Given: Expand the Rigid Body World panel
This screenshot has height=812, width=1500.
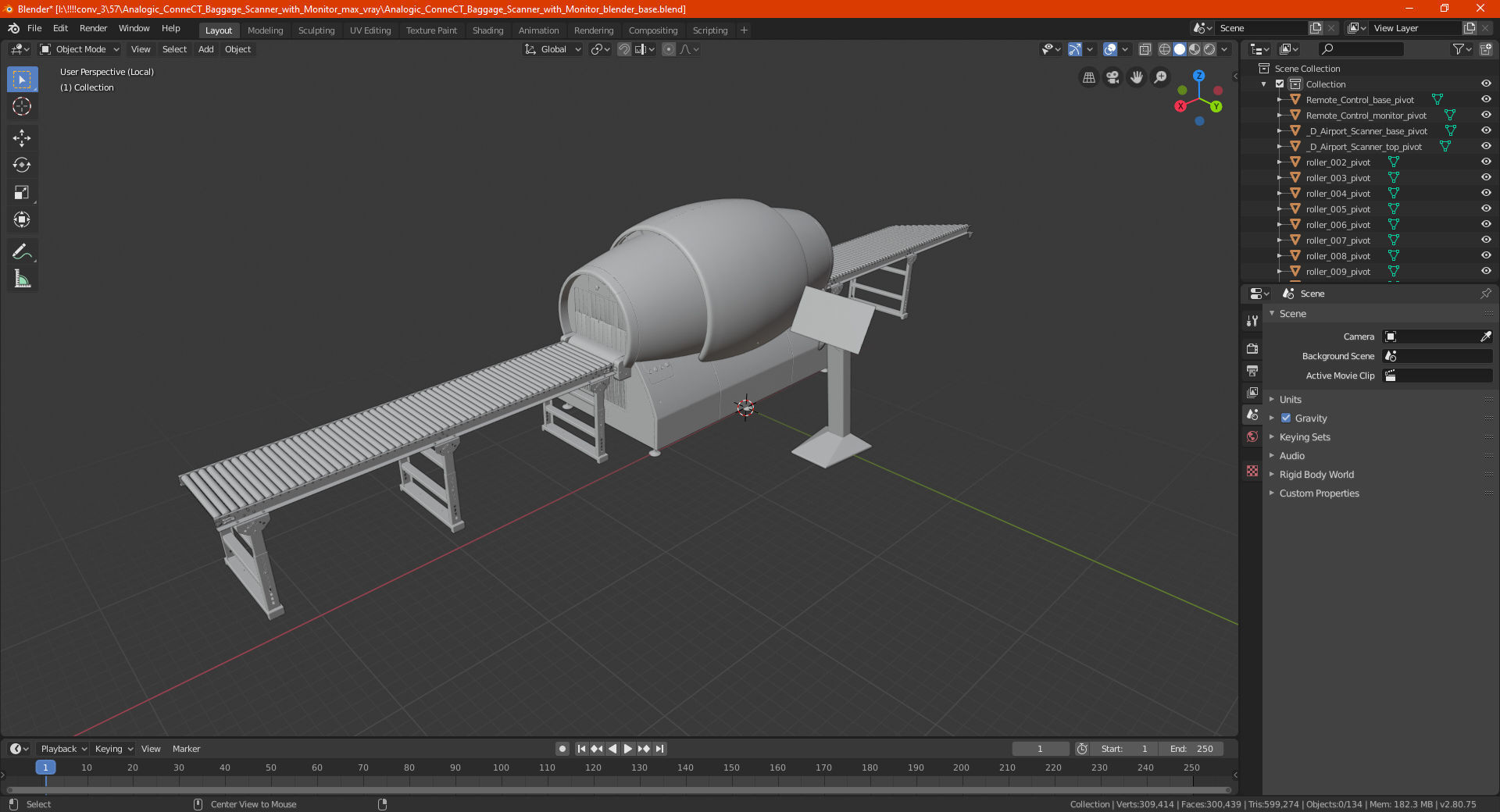Looking at the screenshot, I should tap(1316, 475).
